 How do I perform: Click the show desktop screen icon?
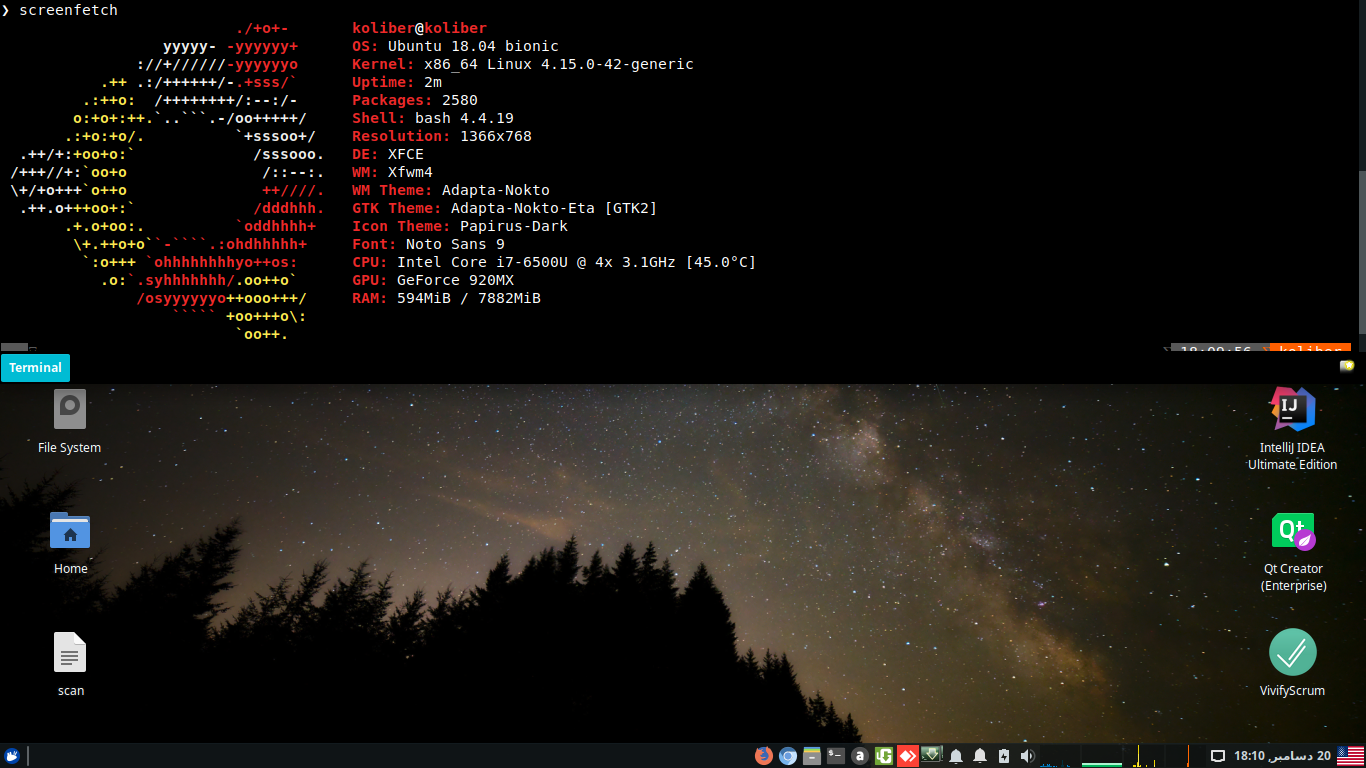click(1218, 756)
